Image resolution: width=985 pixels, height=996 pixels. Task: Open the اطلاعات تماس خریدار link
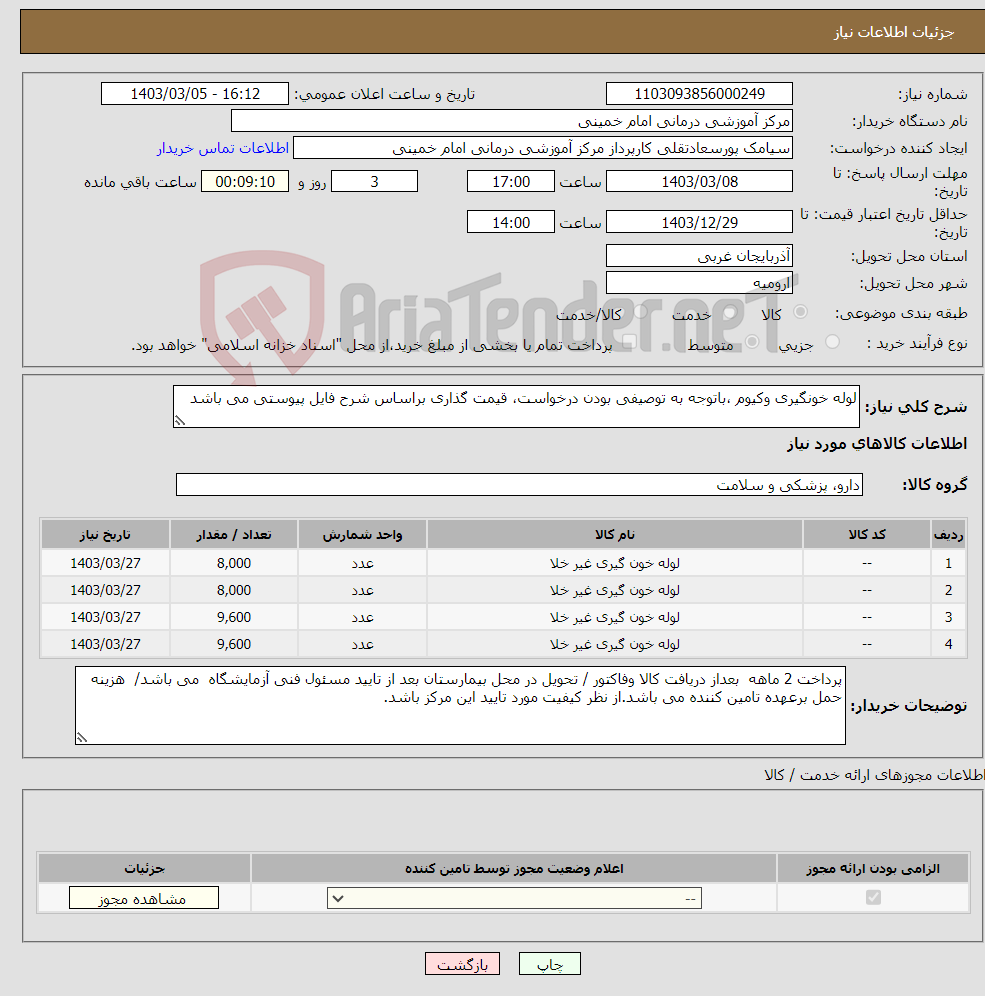point(223,148)
